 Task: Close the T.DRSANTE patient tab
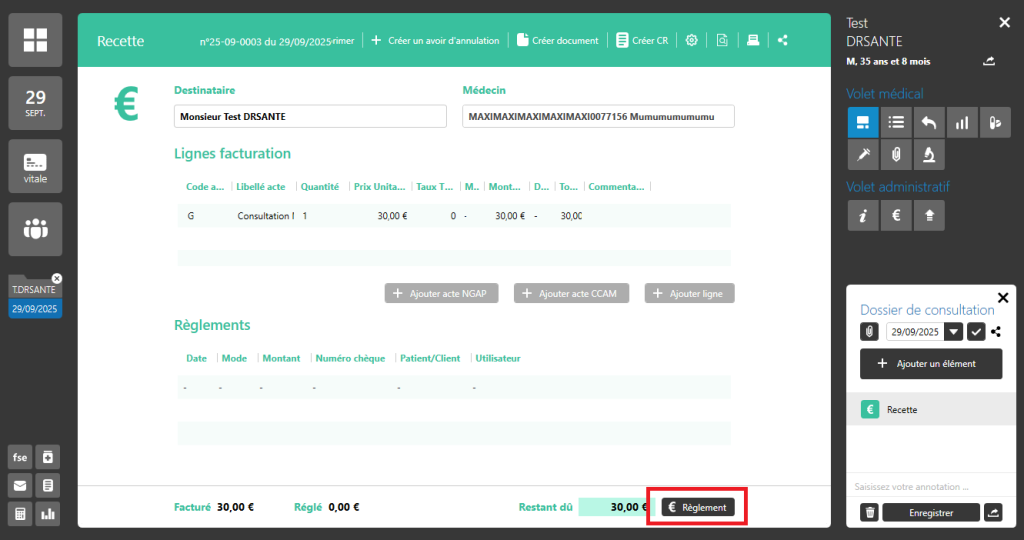(57, 278)
